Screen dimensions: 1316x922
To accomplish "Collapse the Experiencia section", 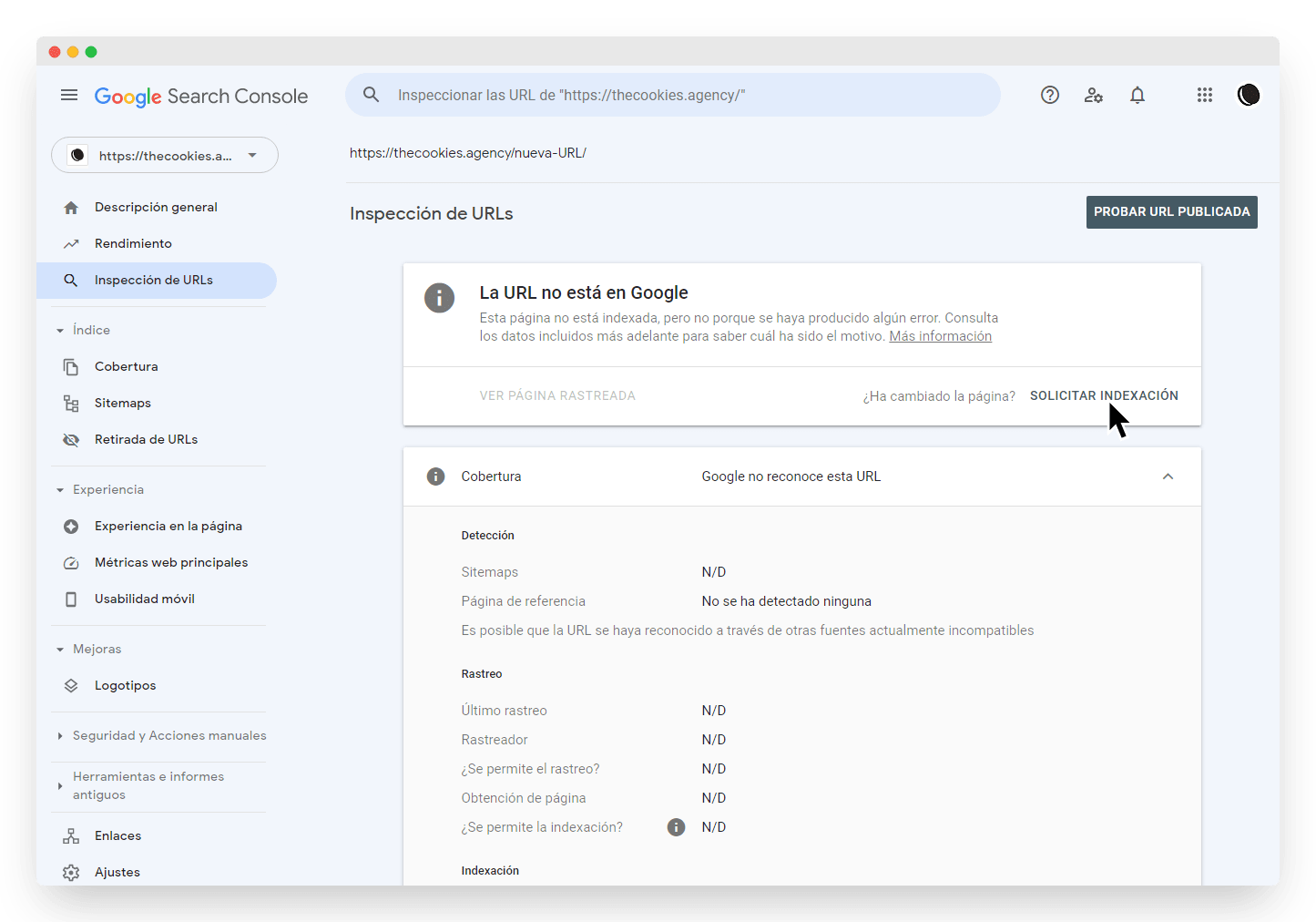I will tap(60, 490).
